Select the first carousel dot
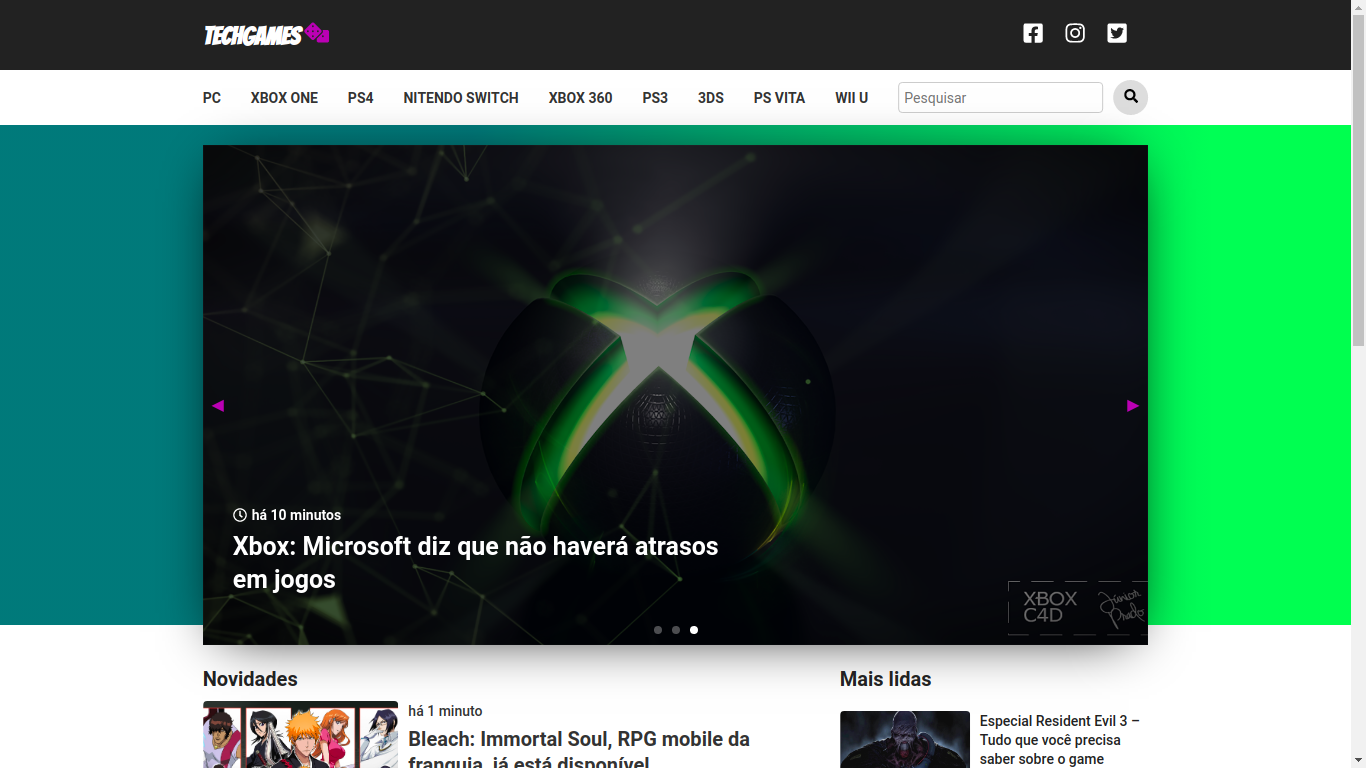The image size is (1366, 768). [x=658, y=630]
